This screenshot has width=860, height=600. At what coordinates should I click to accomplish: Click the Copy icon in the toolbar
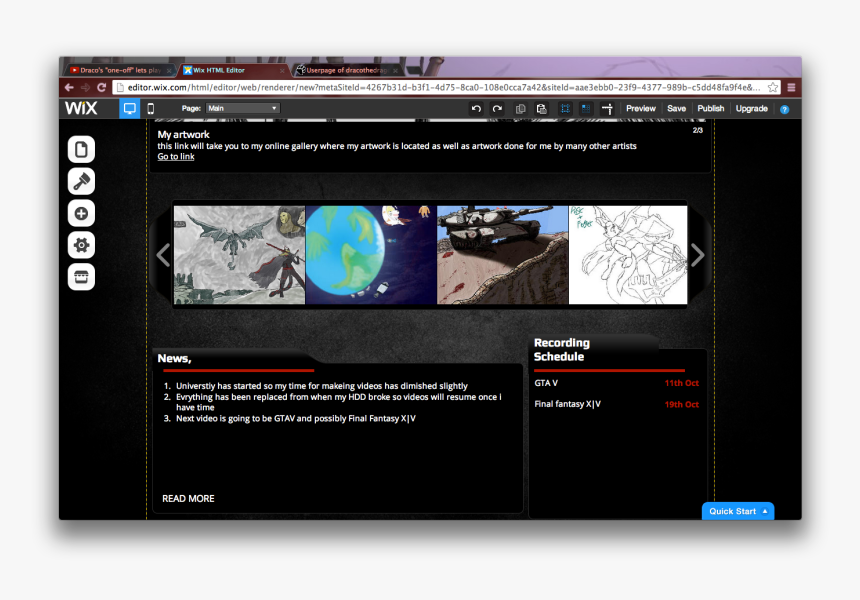520,109
